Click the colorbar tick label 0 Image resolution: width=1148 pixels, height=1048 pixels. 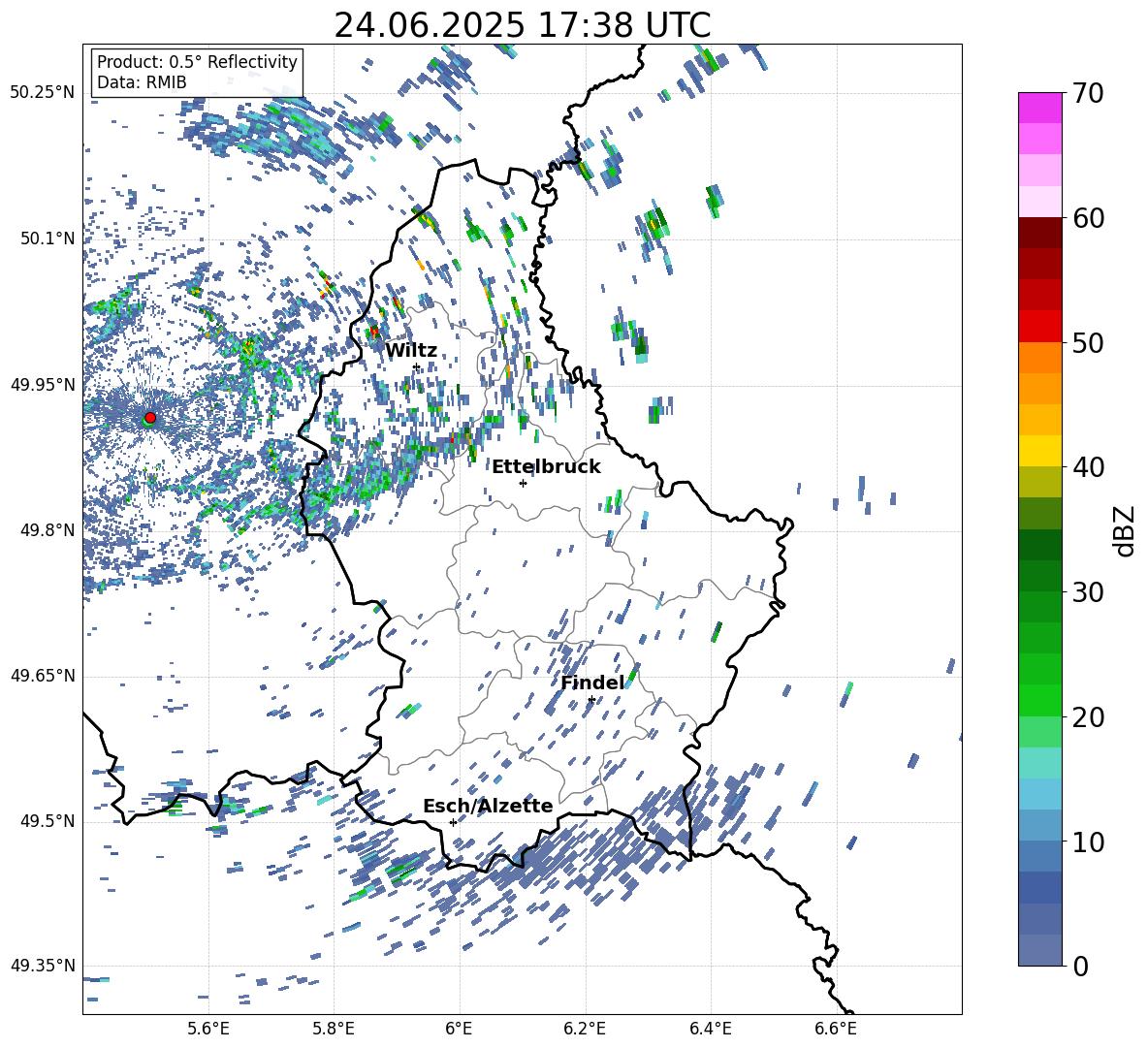click(1080, 966)
